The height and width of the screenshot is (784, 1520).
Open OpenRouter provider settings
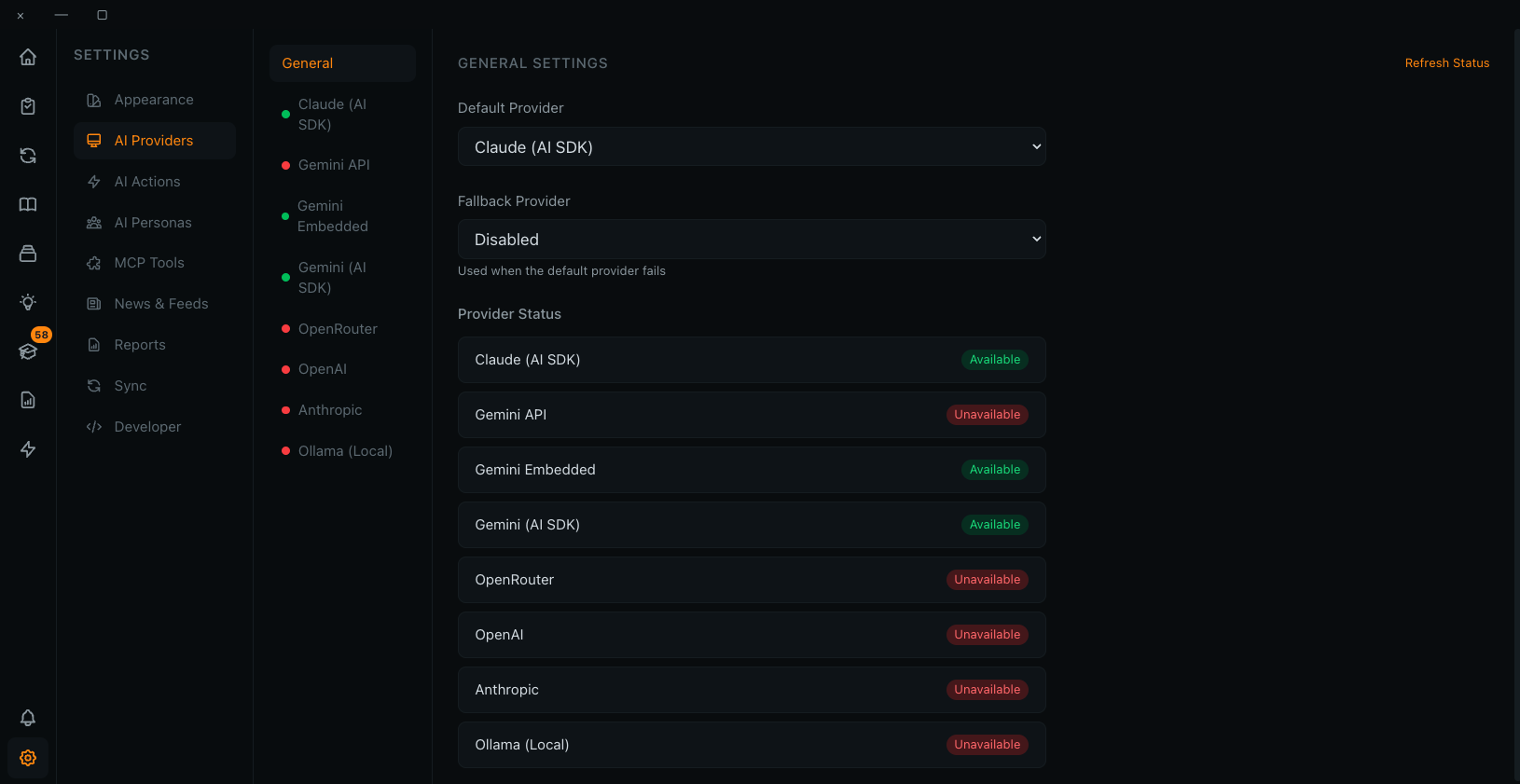pos(343,329)
